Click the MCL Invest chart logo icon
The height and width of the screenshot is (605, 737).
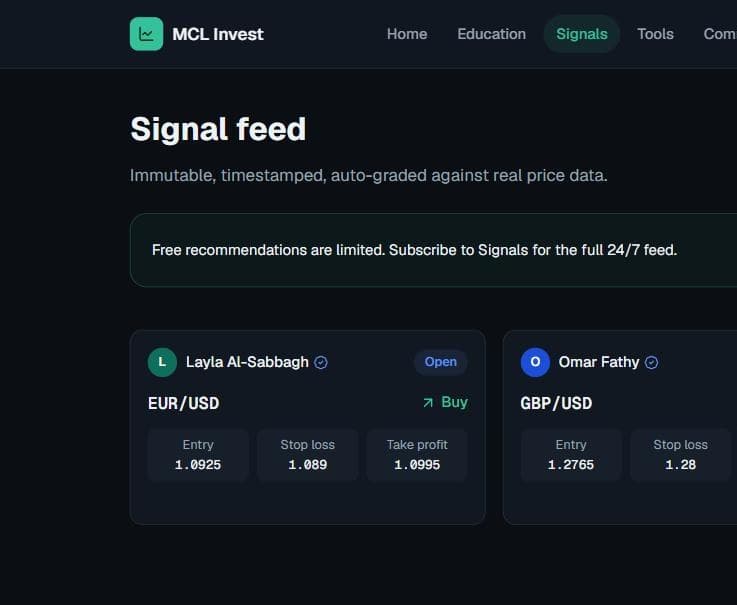146,34
